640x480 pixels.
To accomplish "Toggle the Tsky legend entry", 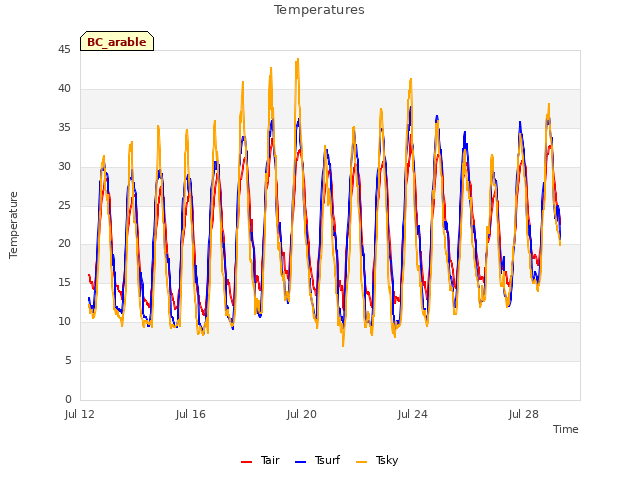I will point(377,460).
